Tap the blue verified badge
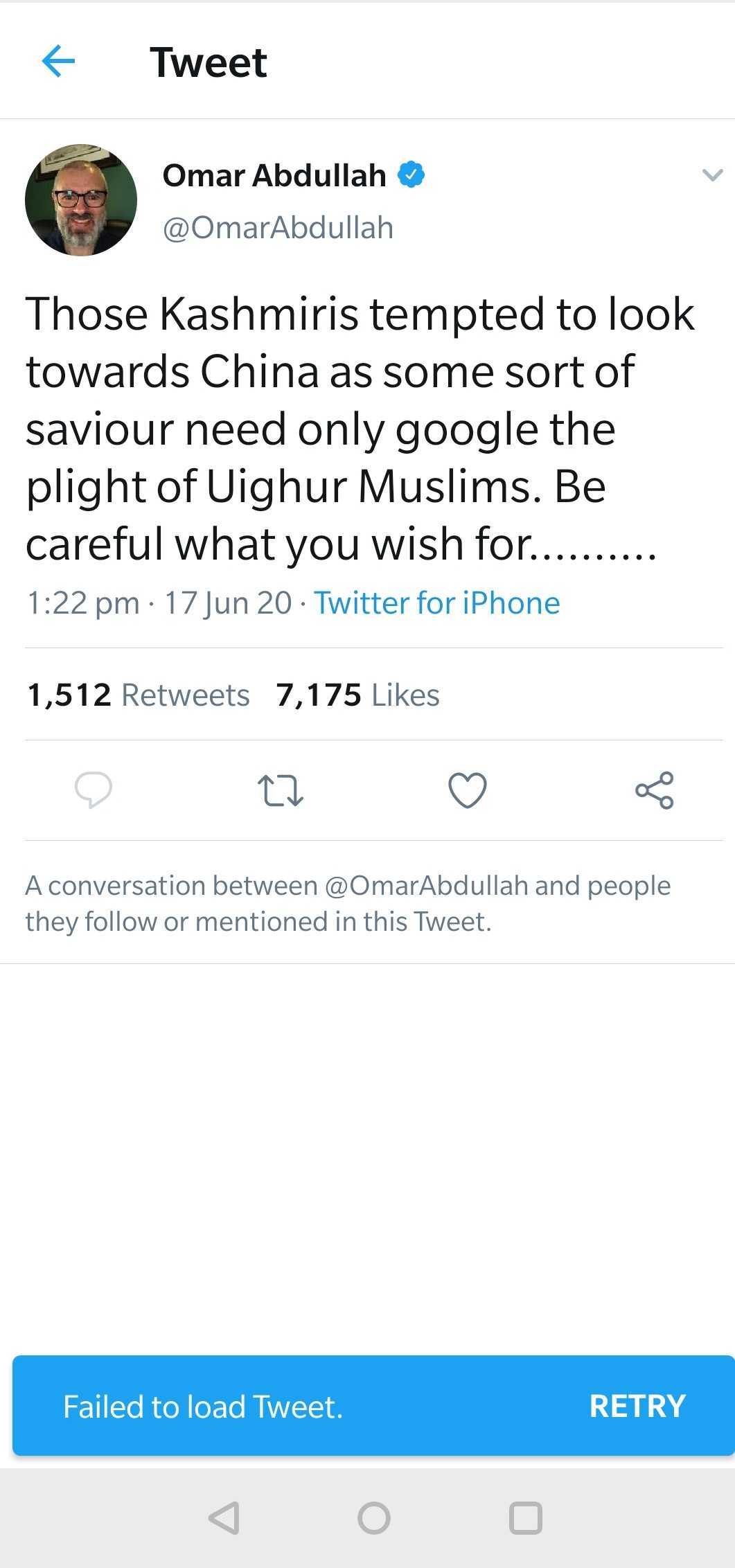This screenshot has height=1568, width=735. pyautogui.click(x=411, y=175)
